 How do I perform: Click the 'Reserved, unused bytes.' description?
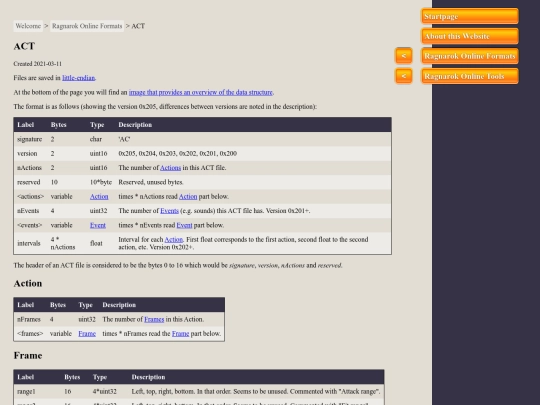[151, 182]
